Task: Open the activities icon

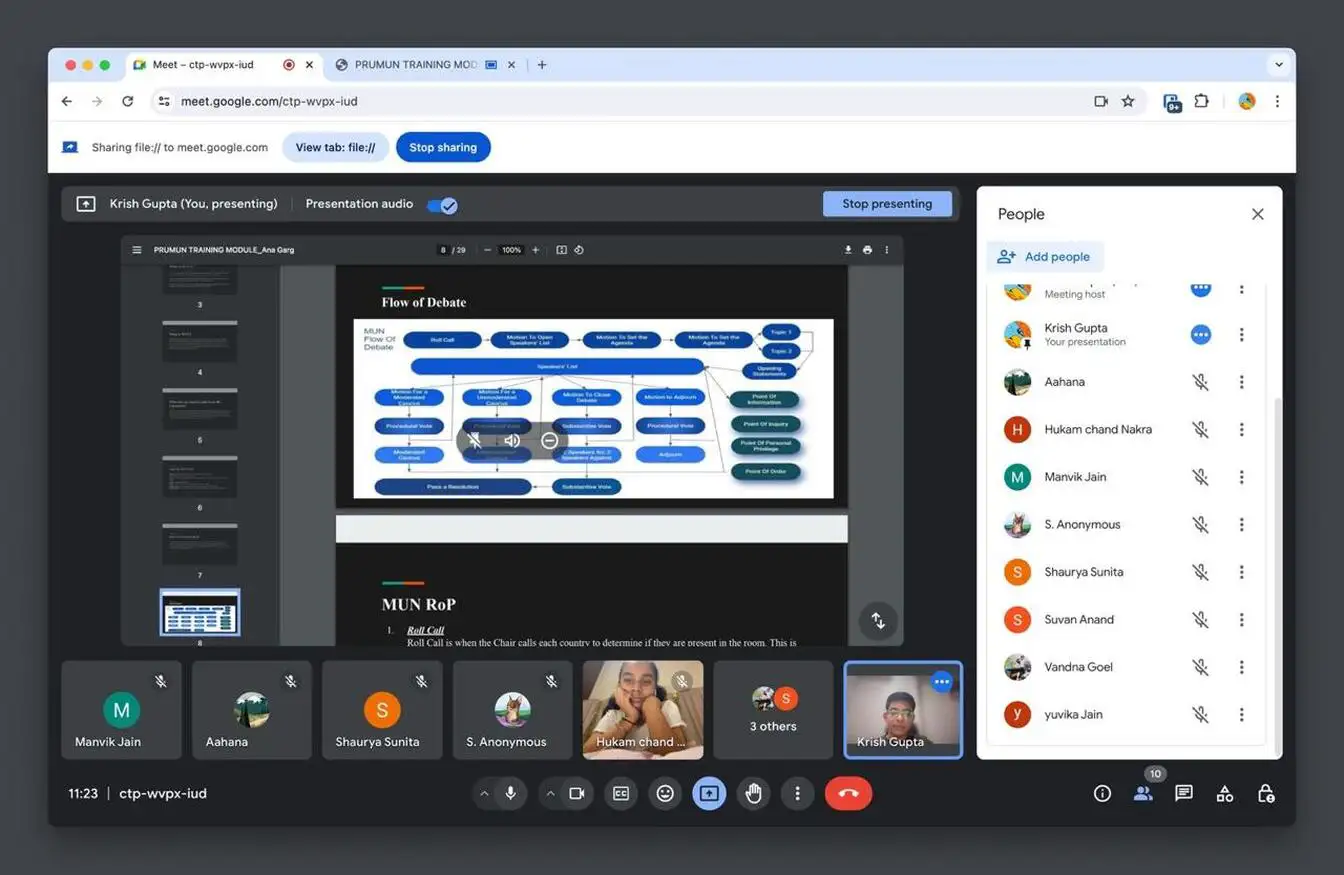Action: 1224,793
